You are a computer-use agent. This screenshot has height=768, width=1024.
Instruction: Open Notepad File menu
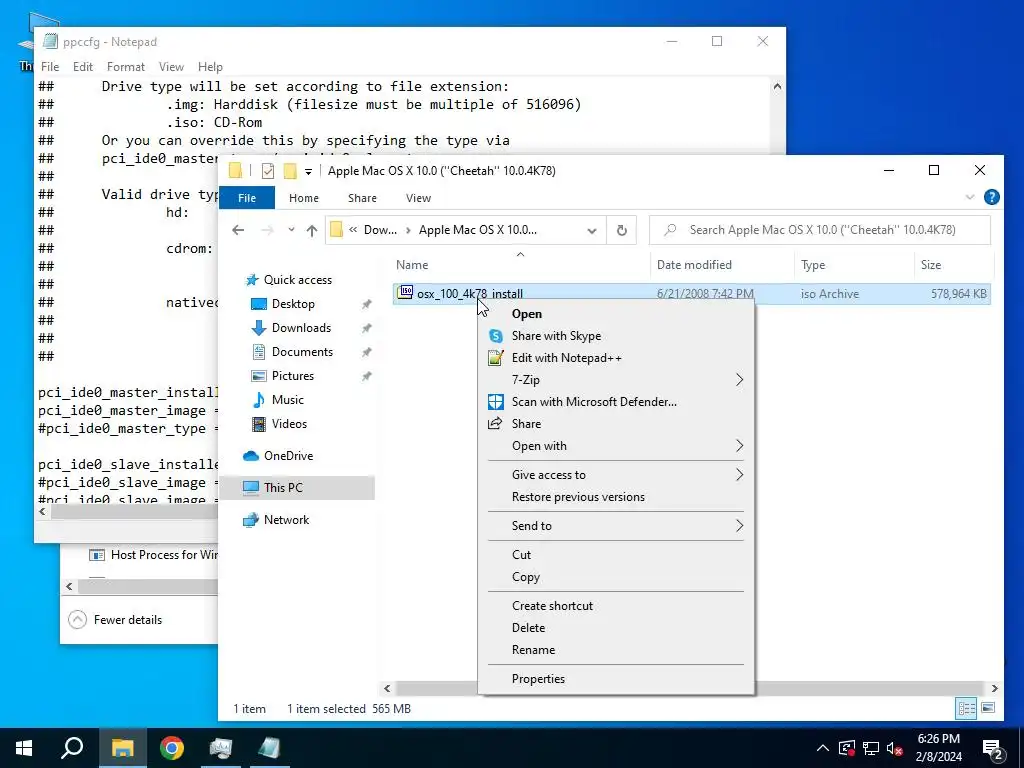50,67
